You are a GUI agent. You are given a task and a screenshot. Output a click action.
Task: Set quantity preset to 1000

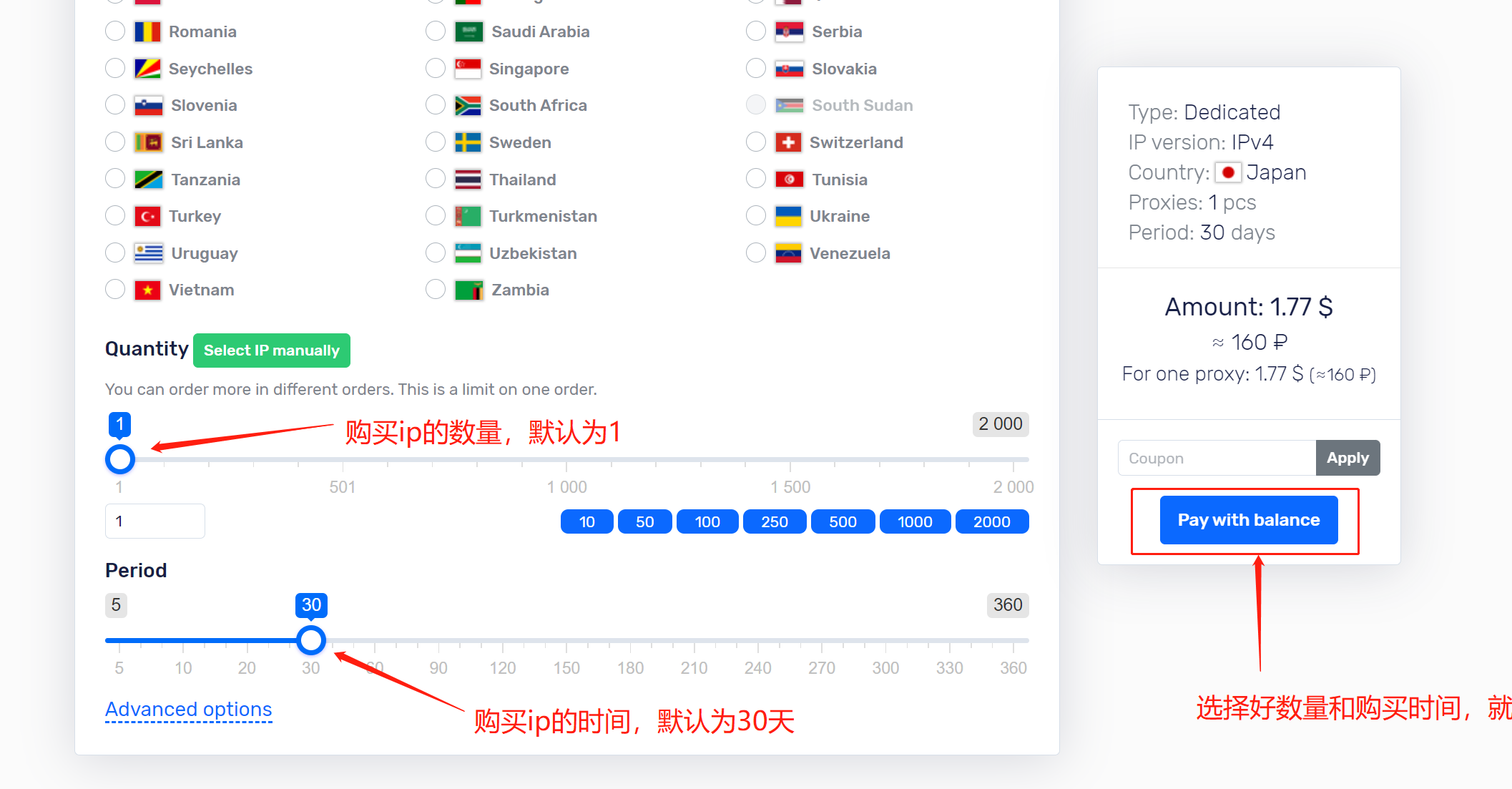915,522
